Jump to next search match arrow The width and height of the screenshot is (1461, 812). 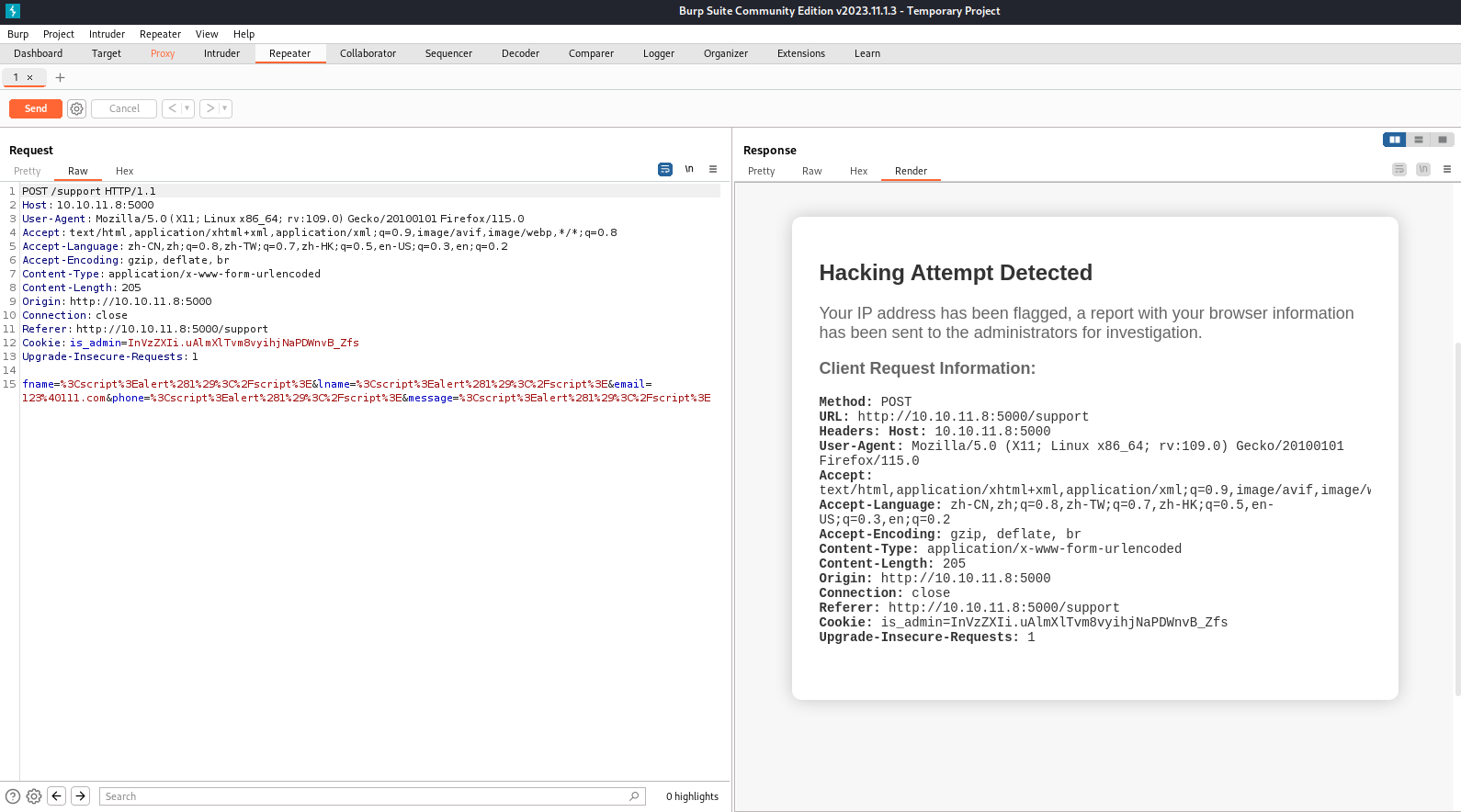coord(81,796)
